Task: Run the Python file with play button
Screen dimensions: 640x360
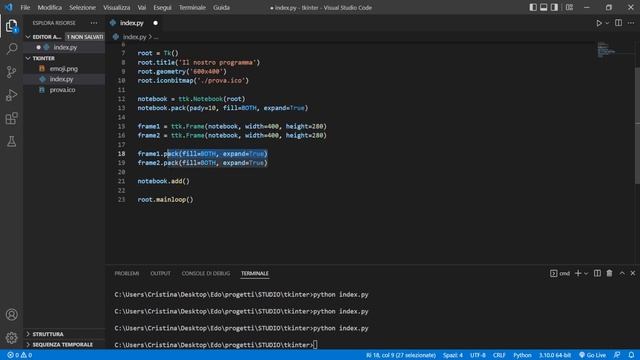Action: (x=599, y=23)
